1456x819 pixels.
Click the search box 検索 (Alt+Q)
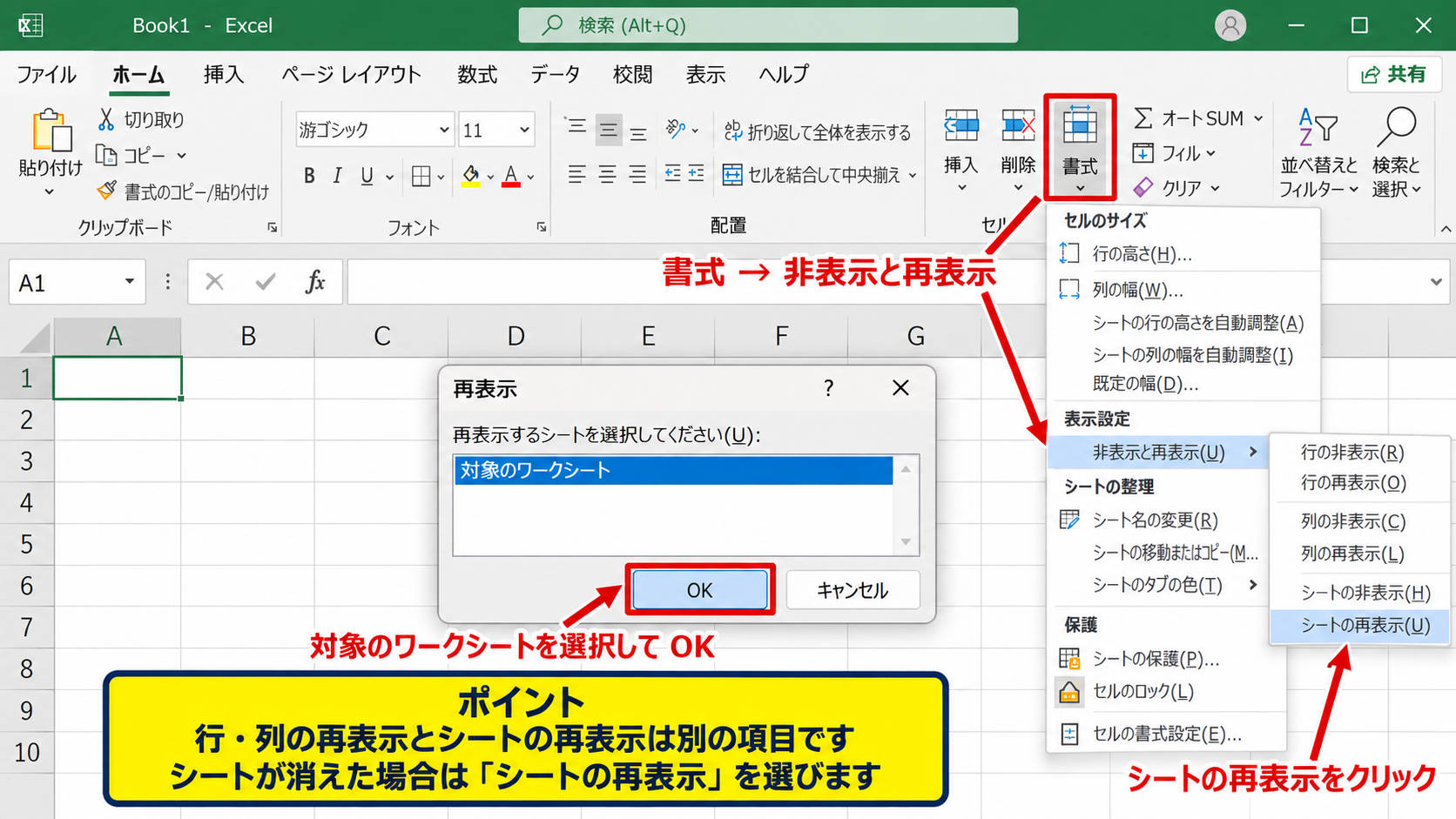click(768, 25)
